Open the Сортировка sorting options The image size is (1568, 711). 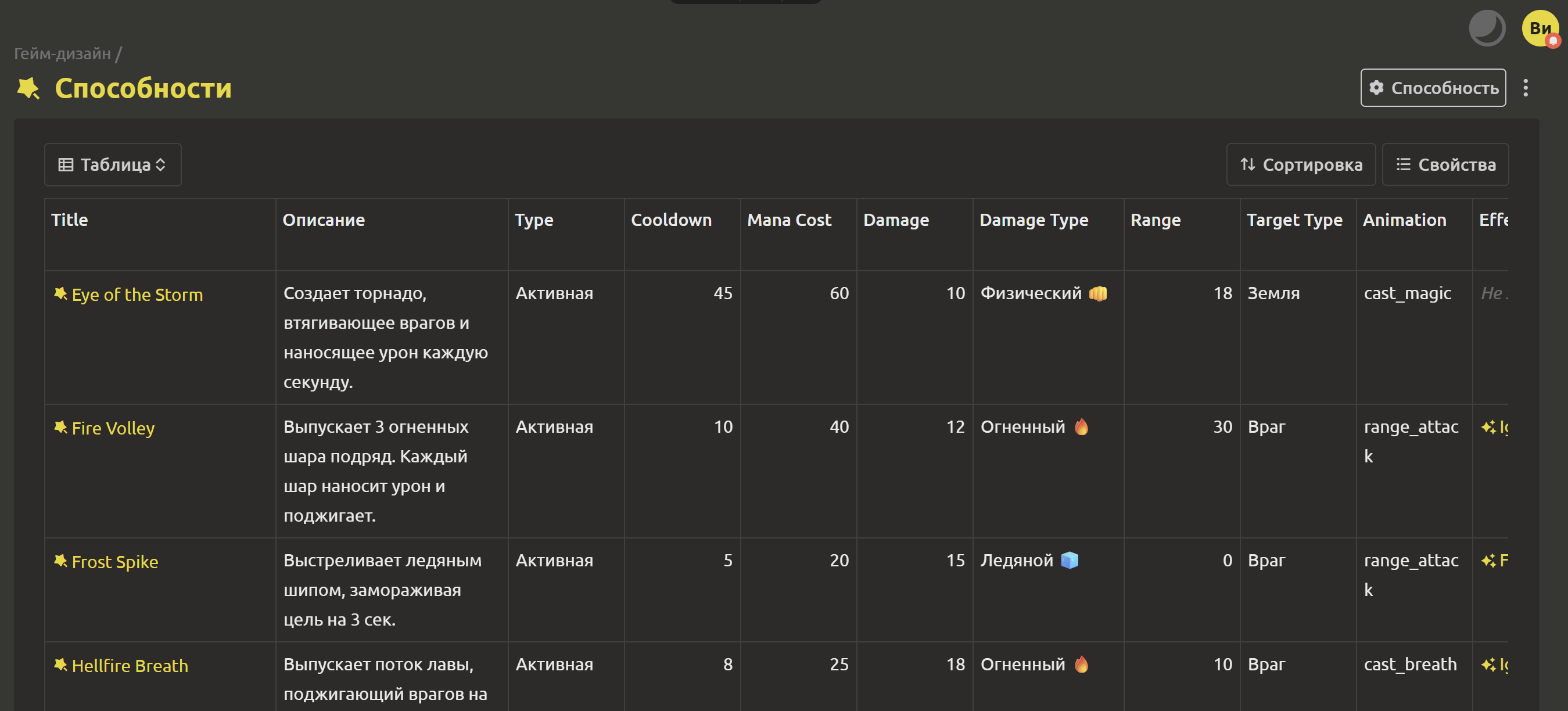coord(1301,164)
